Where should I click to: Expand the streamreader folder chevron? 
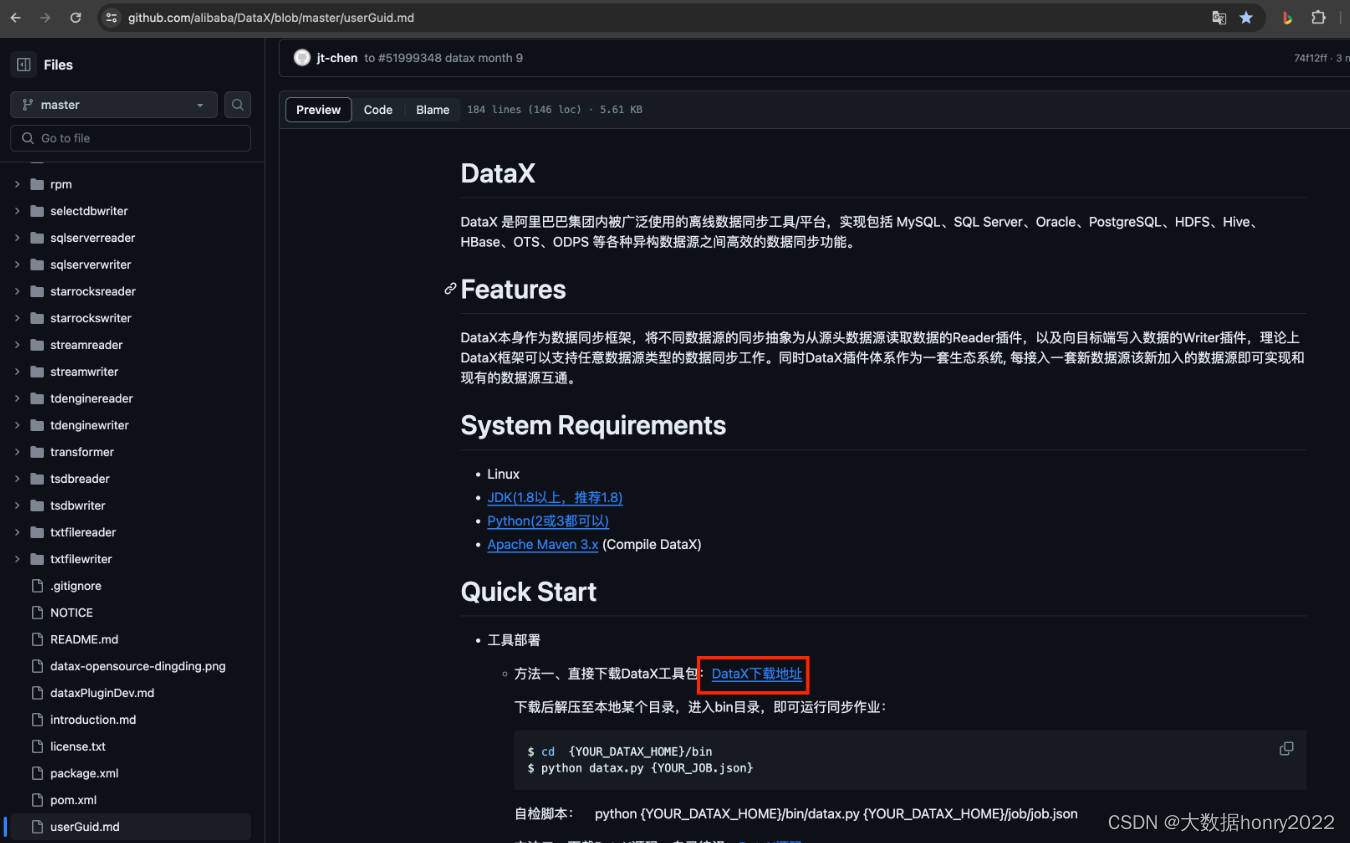(x=17, y=345)
